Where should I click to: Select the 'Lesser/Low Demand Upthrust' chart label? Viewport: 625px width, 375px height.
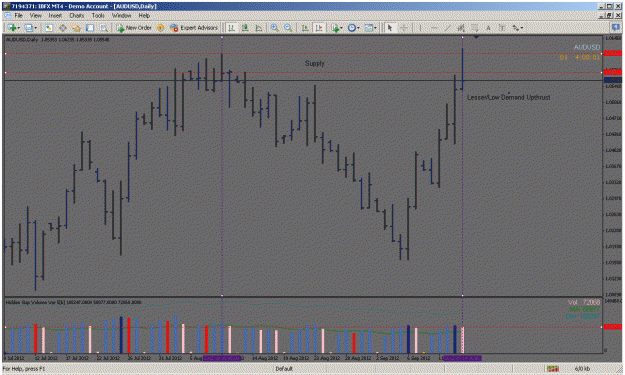tap(509, 97)
